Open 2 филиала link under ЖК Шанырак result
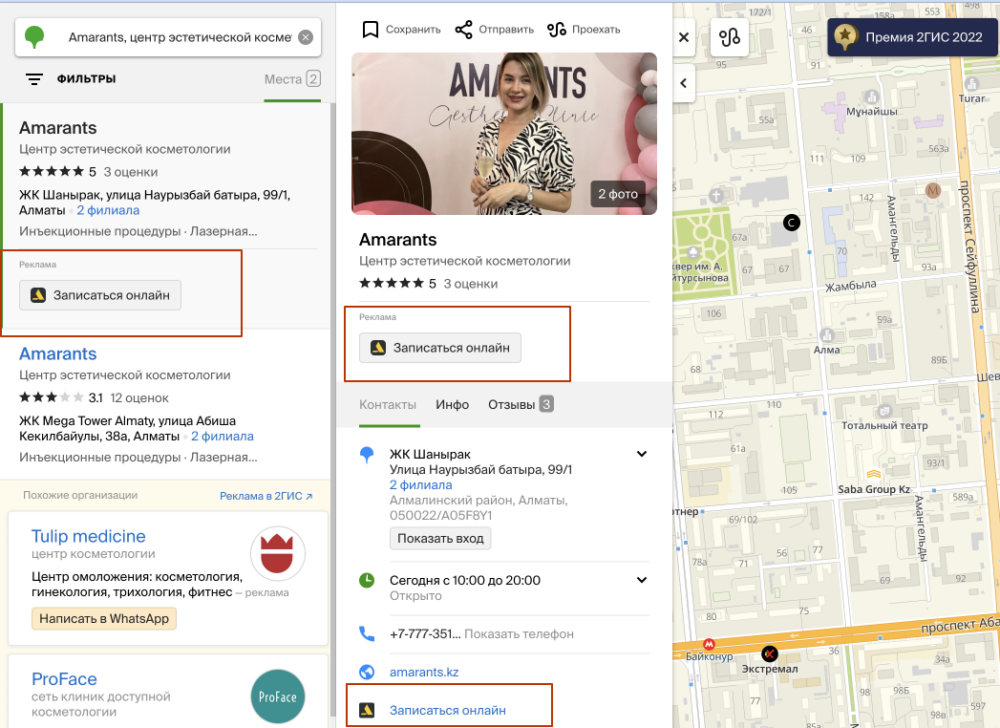Viewport: 1000px width, 728px height. 108,210
